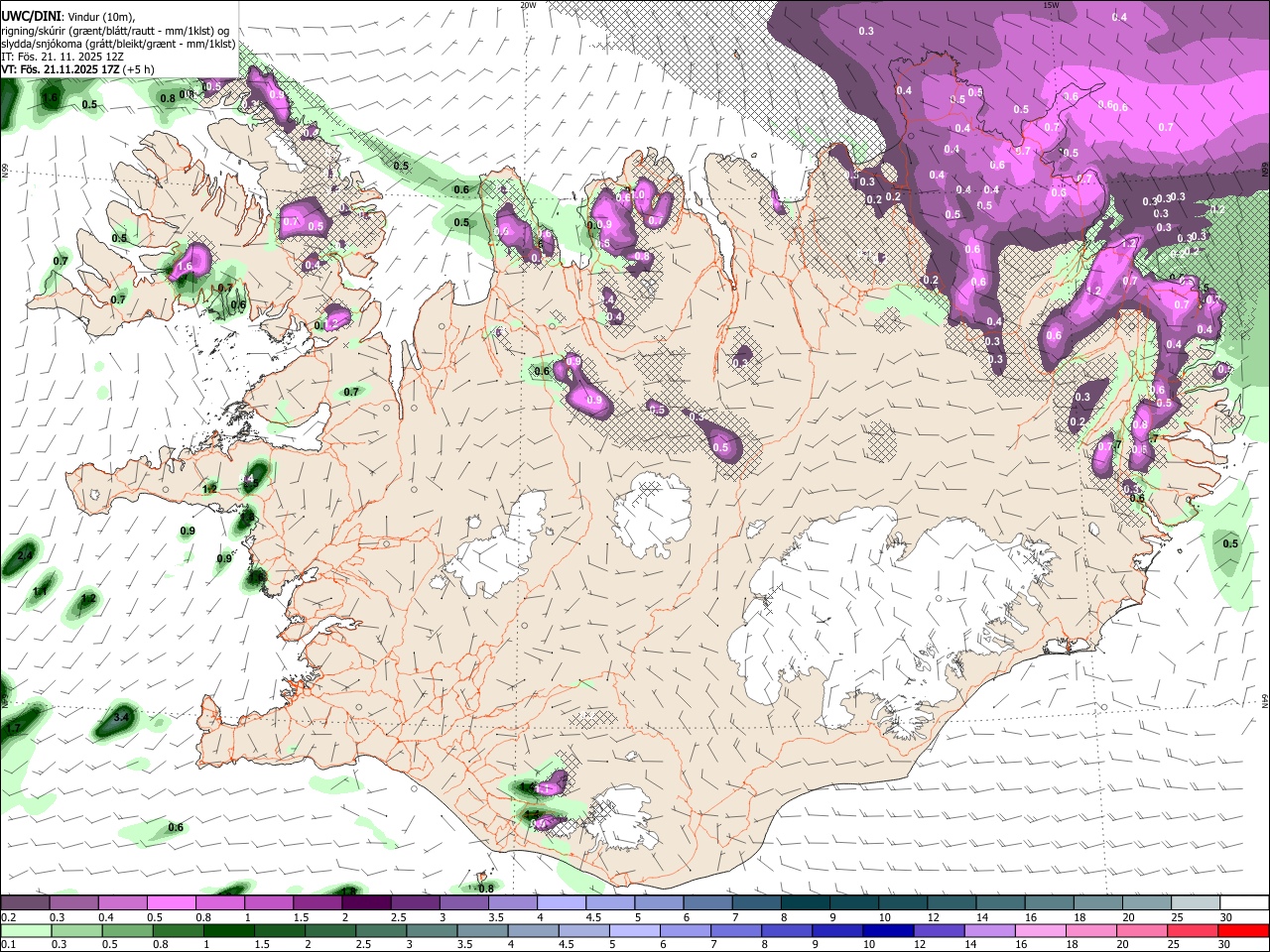Click the Mýrdalsjökull glacier near south coast
This screenshot has width=1270, height=952.
point(620,818)
